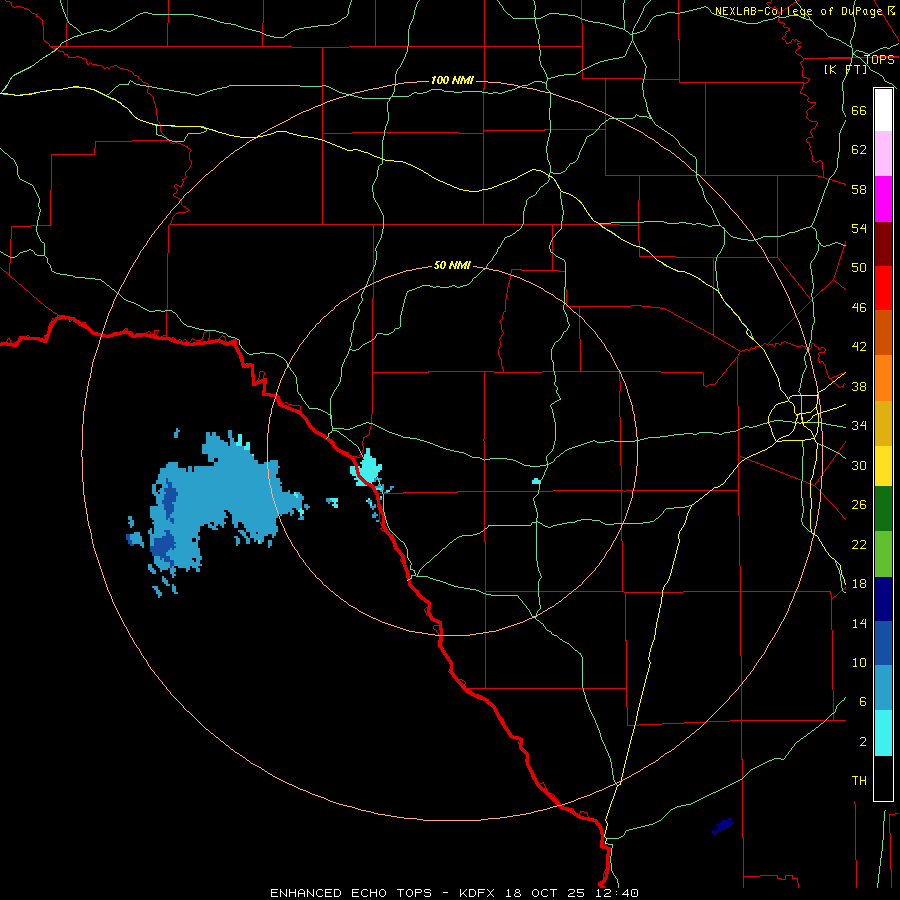Click the '18 OCT 25' date in caption
Viewport: 900px width, 900px height.
(545, 893)
